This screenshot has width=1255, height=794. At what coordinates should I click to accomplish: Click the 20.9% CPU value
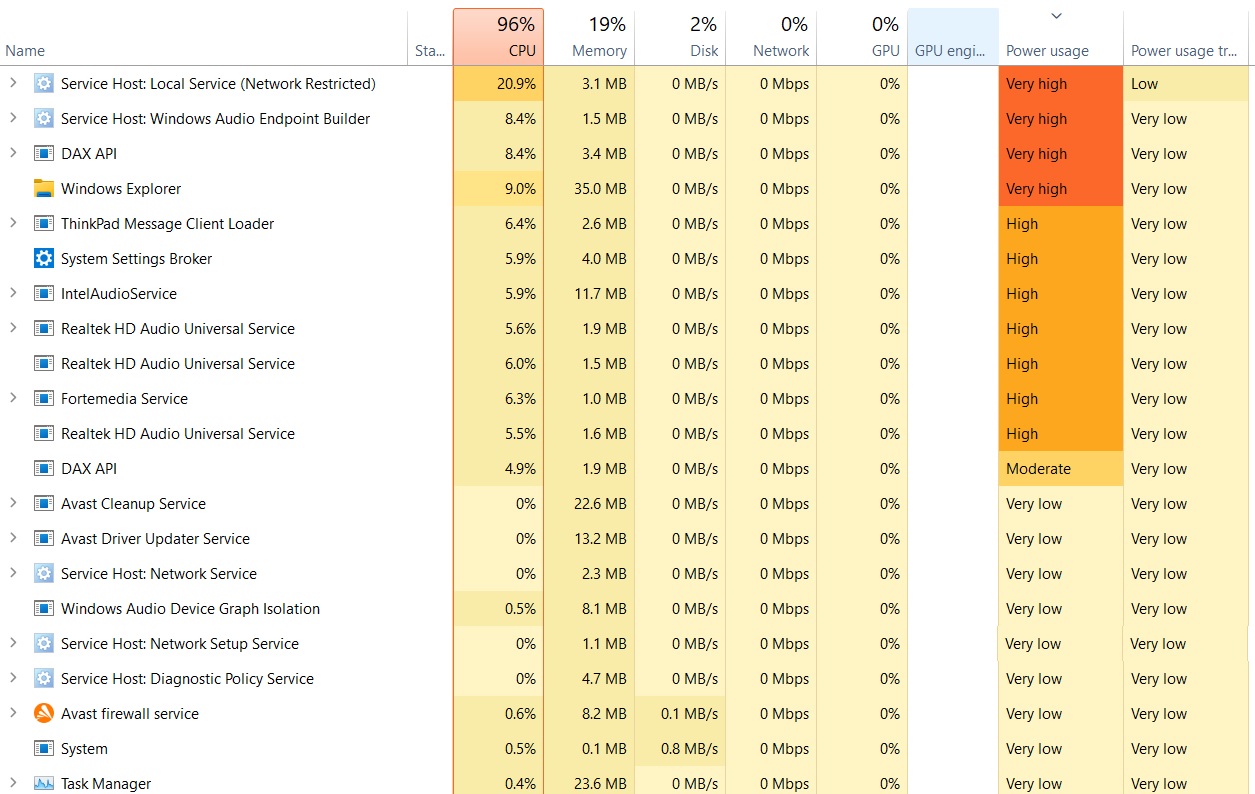point(516,84)
